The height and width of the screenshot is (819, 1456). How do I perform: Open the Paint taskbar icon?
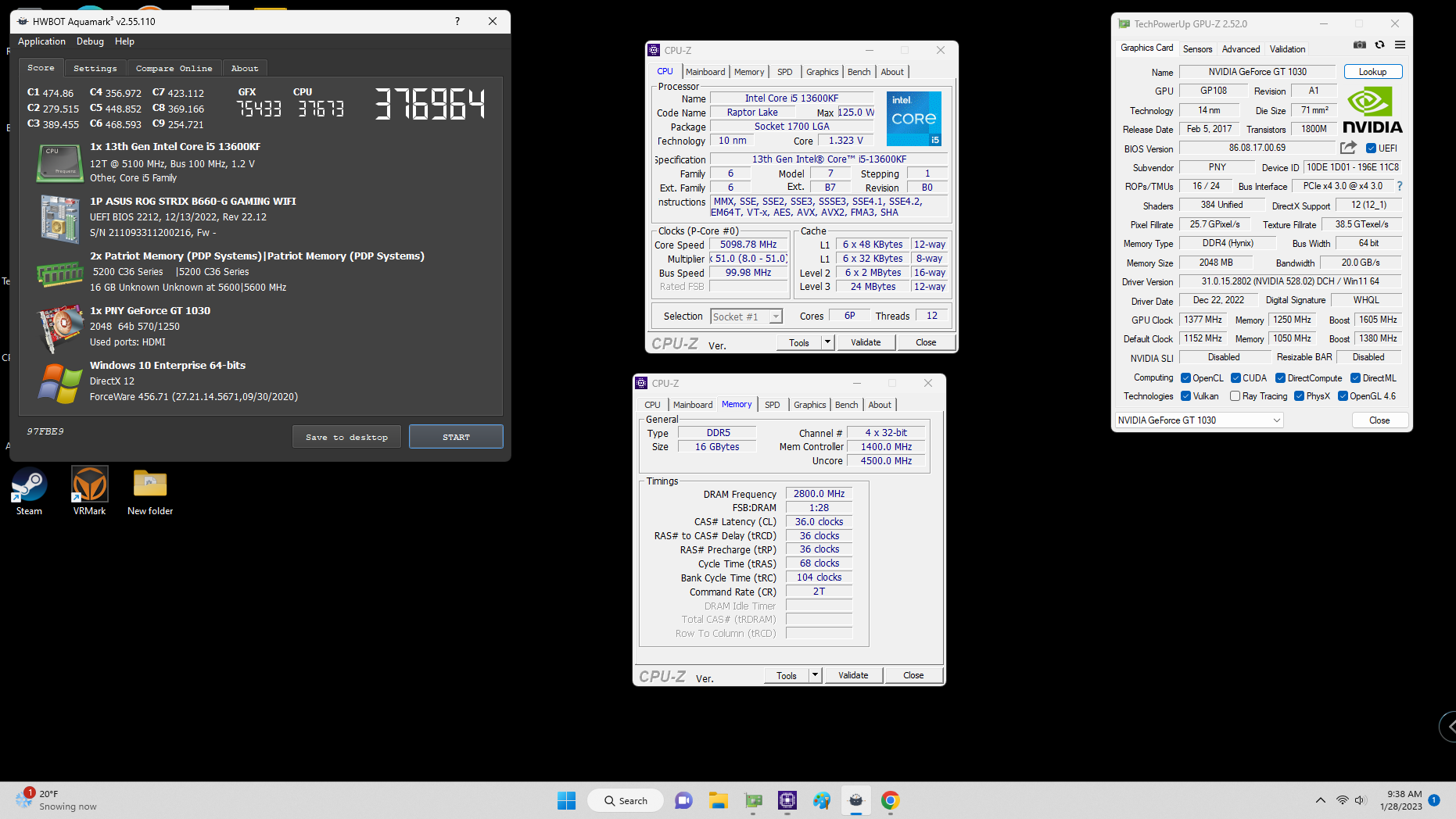point(822,800)
